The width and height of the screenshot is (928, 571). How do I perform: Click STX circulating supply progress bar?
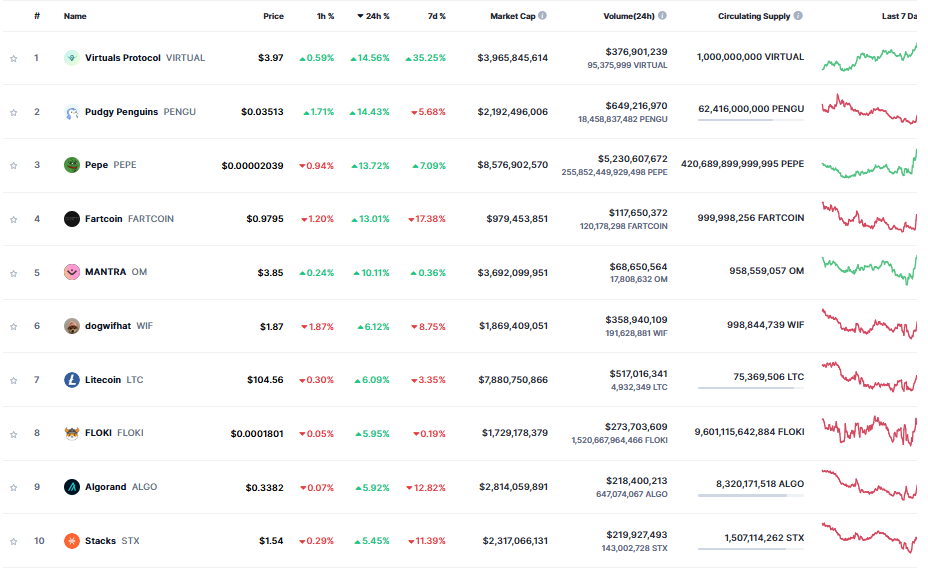(x=750, y=549)
